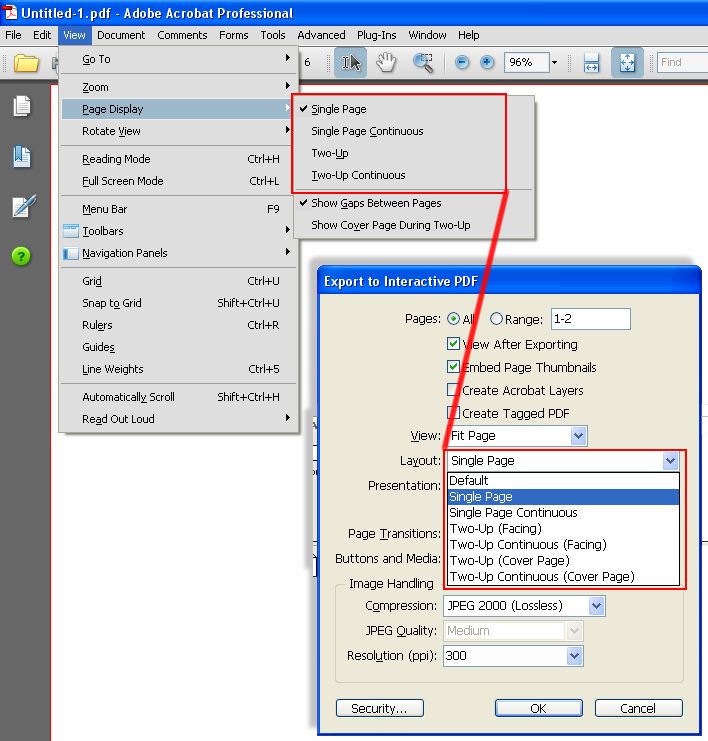This screenshot has width=708, height=741.
Task: Open the File menu
Action: pyautogui.click(x=13, y=35)
